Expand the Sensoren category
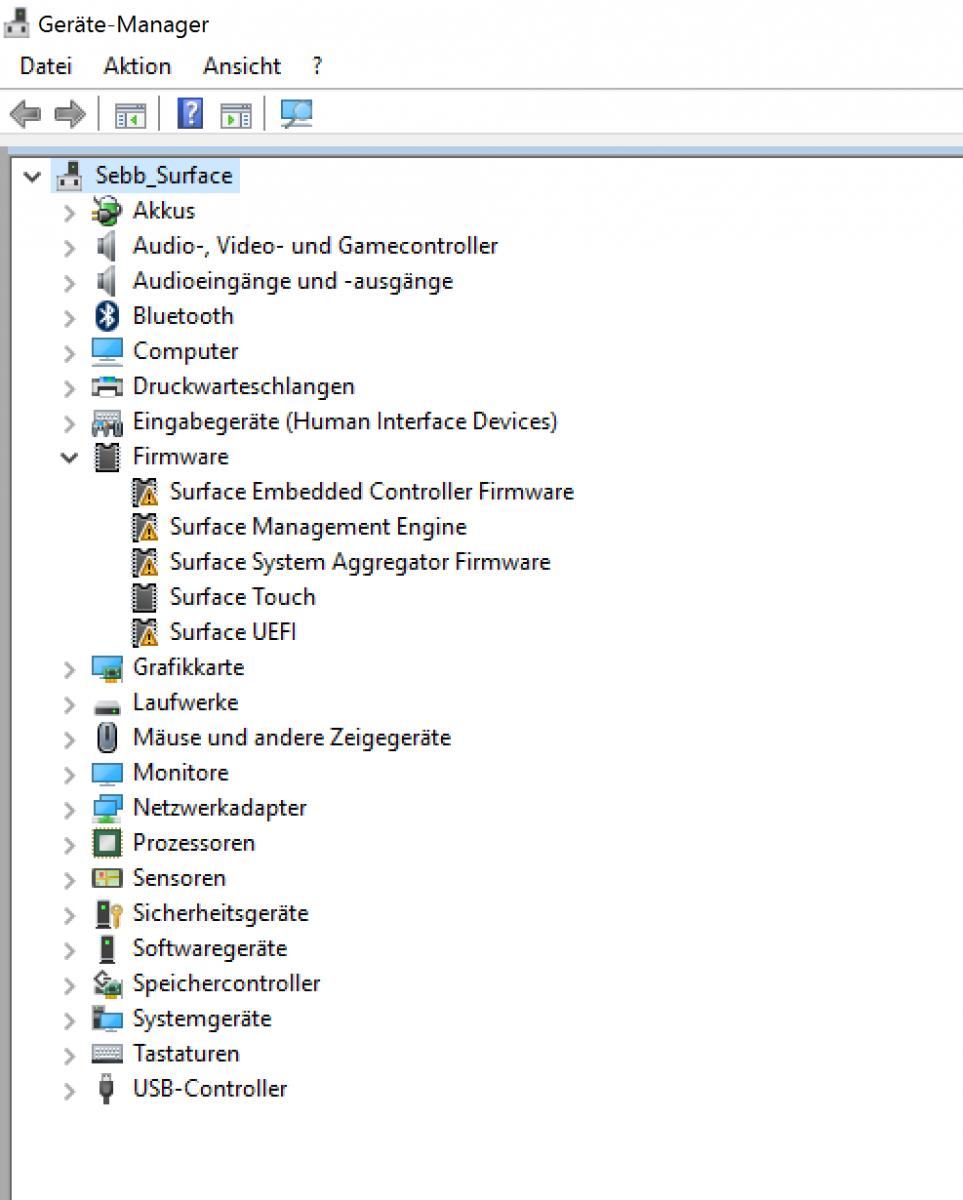Screen dimensions: 963x1200 pos(69,879)
